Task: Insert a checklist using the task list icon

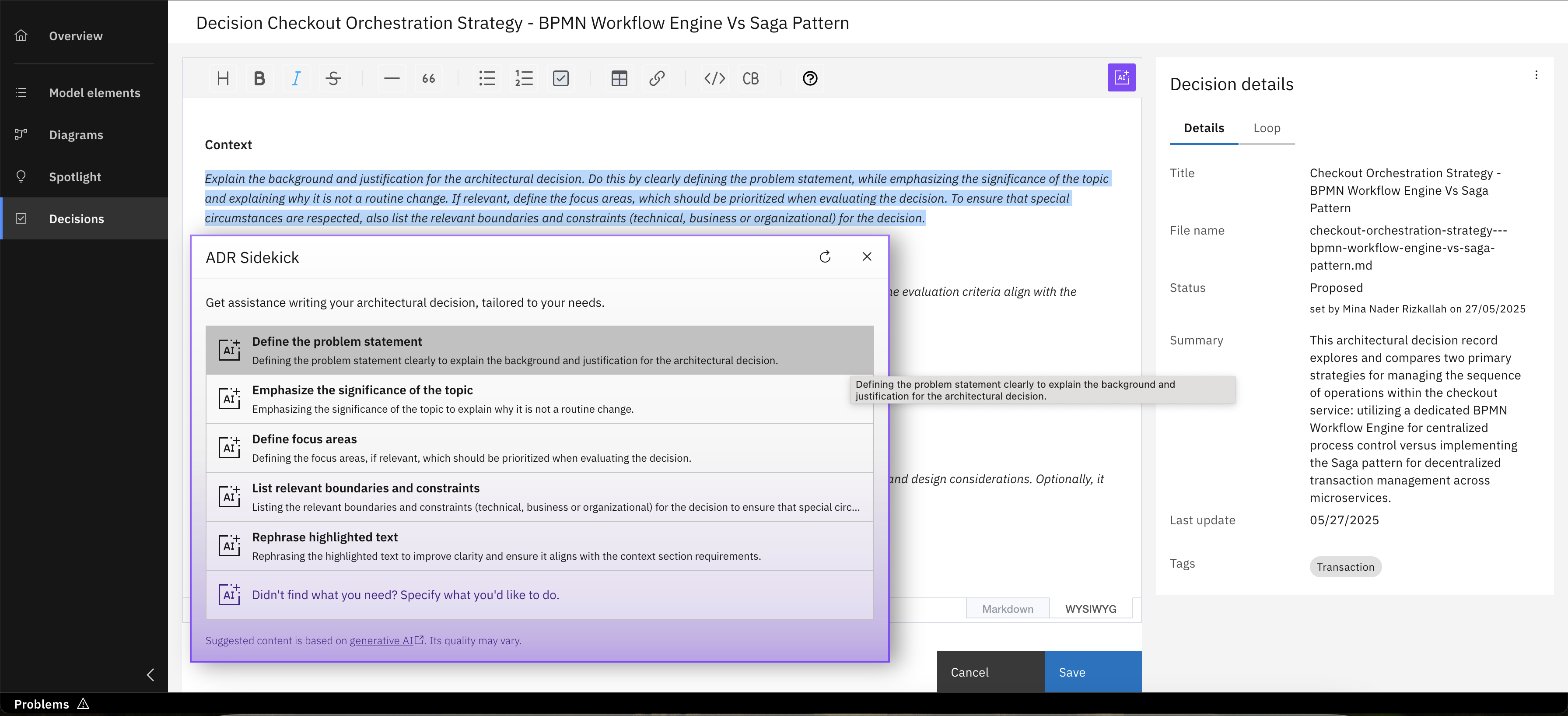Action: coord(560,78)
